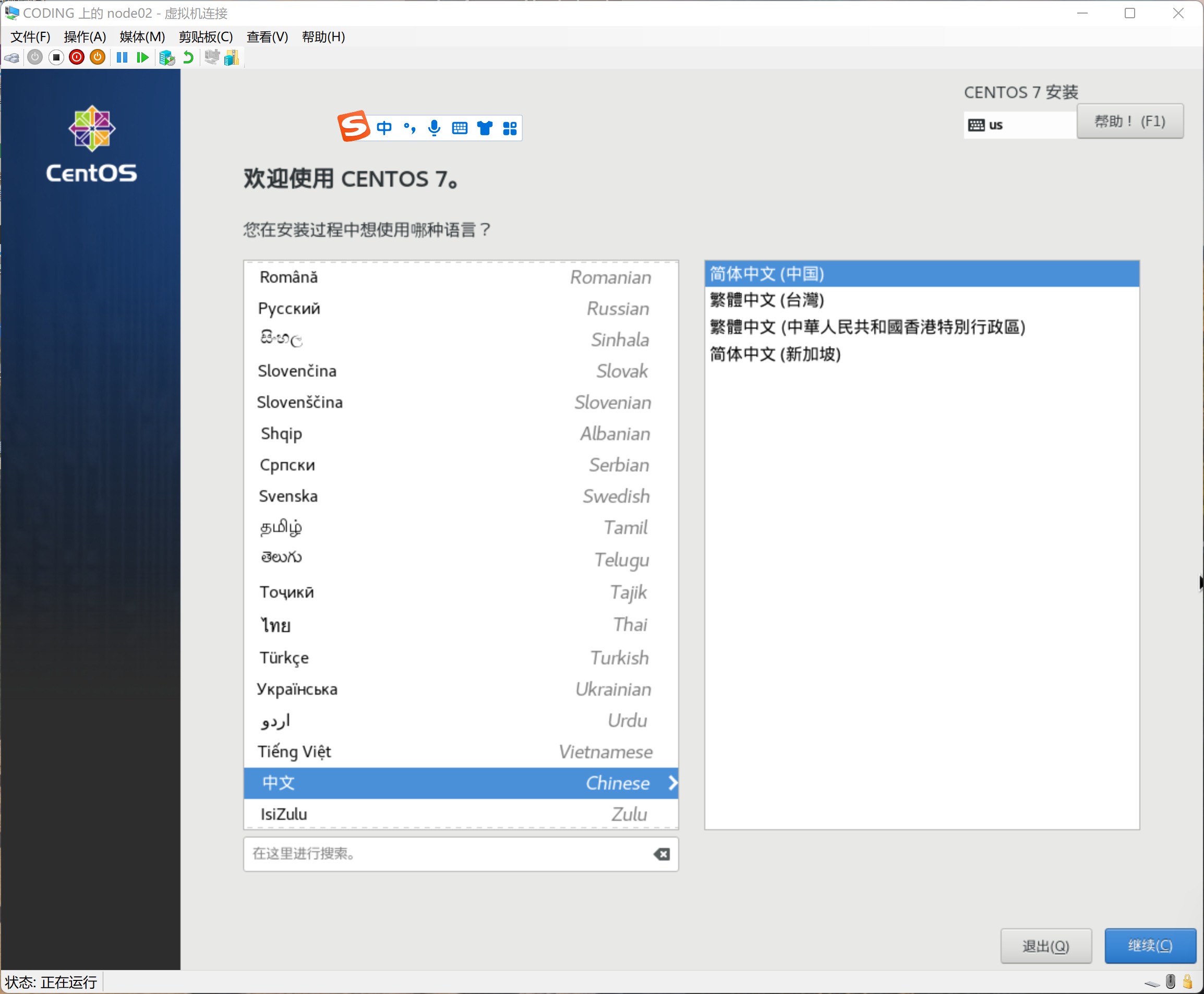Screen dimensions: 1204x994
Task: Open the 帮助(H) menu
Action: [x=323, y=37]
